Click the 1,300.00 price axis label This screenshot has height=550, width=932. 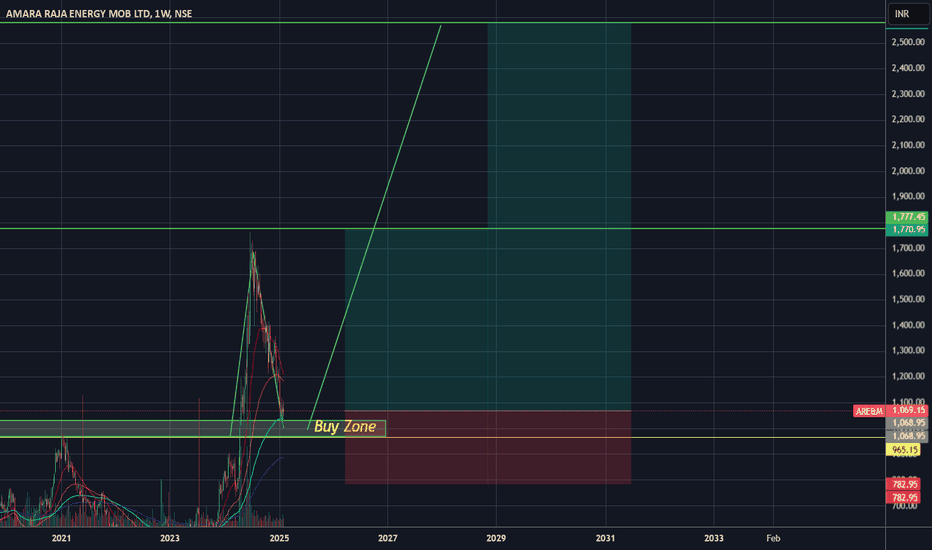click(x=908, y=350)
